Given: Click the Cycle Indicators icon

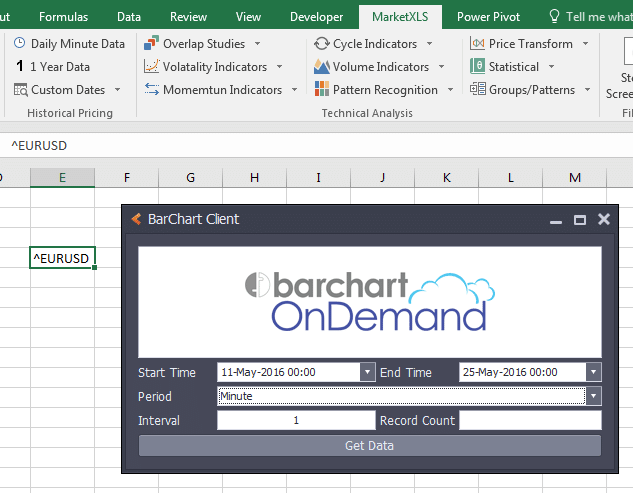Looking at the screenshot, I should tap(322, 43).
